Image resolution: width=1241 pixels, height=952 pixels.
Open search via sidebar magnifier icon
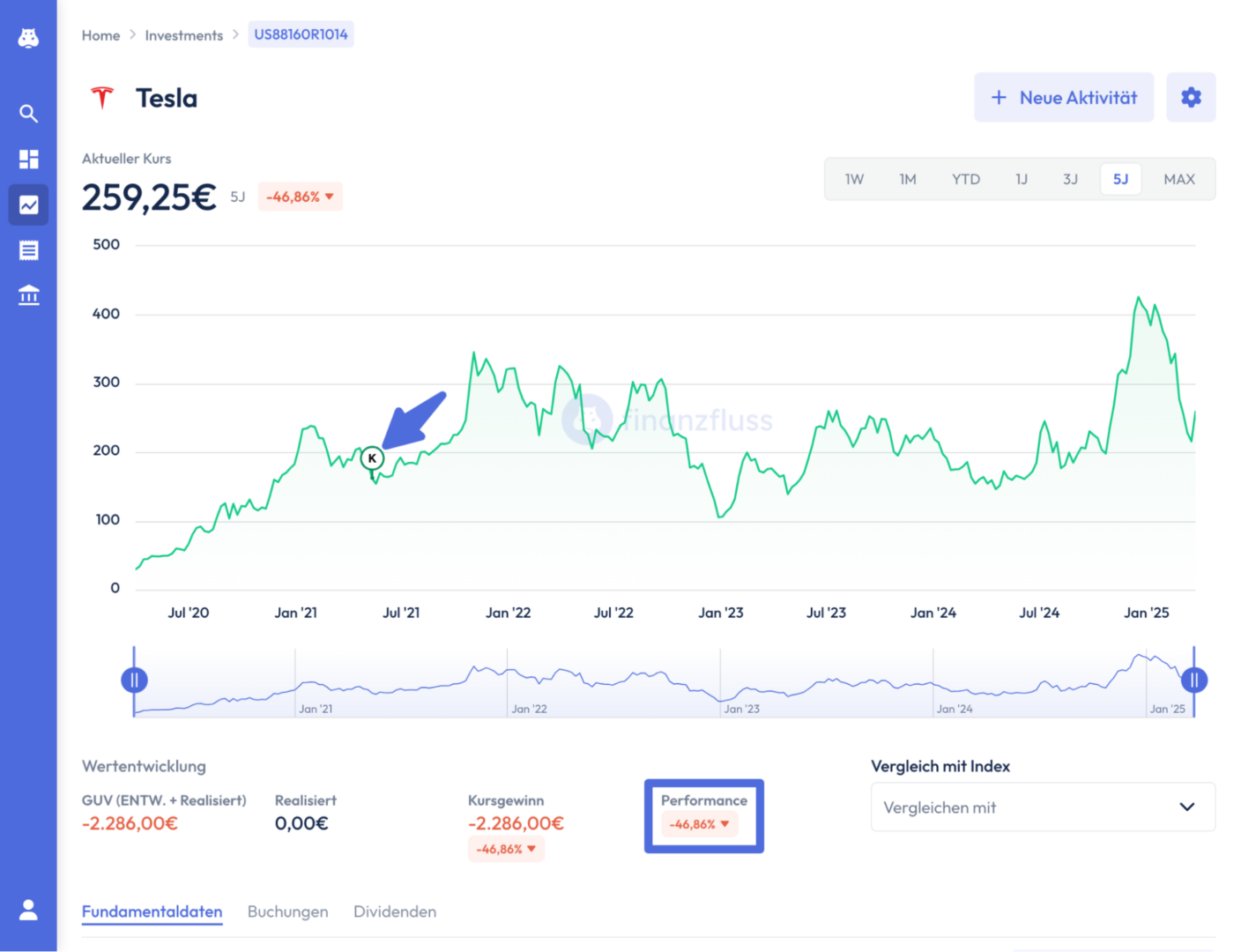[28, 114]
